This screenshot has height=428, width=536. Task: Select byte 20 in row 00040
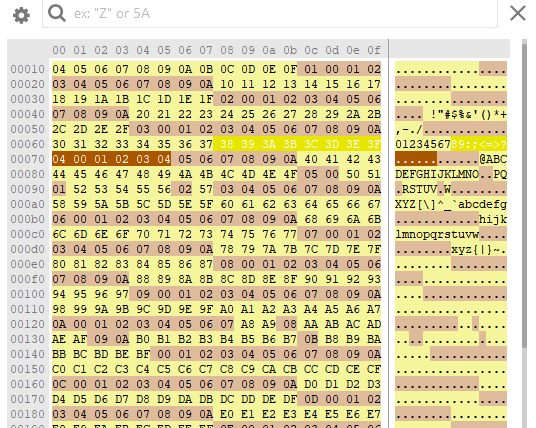[143, 114]
